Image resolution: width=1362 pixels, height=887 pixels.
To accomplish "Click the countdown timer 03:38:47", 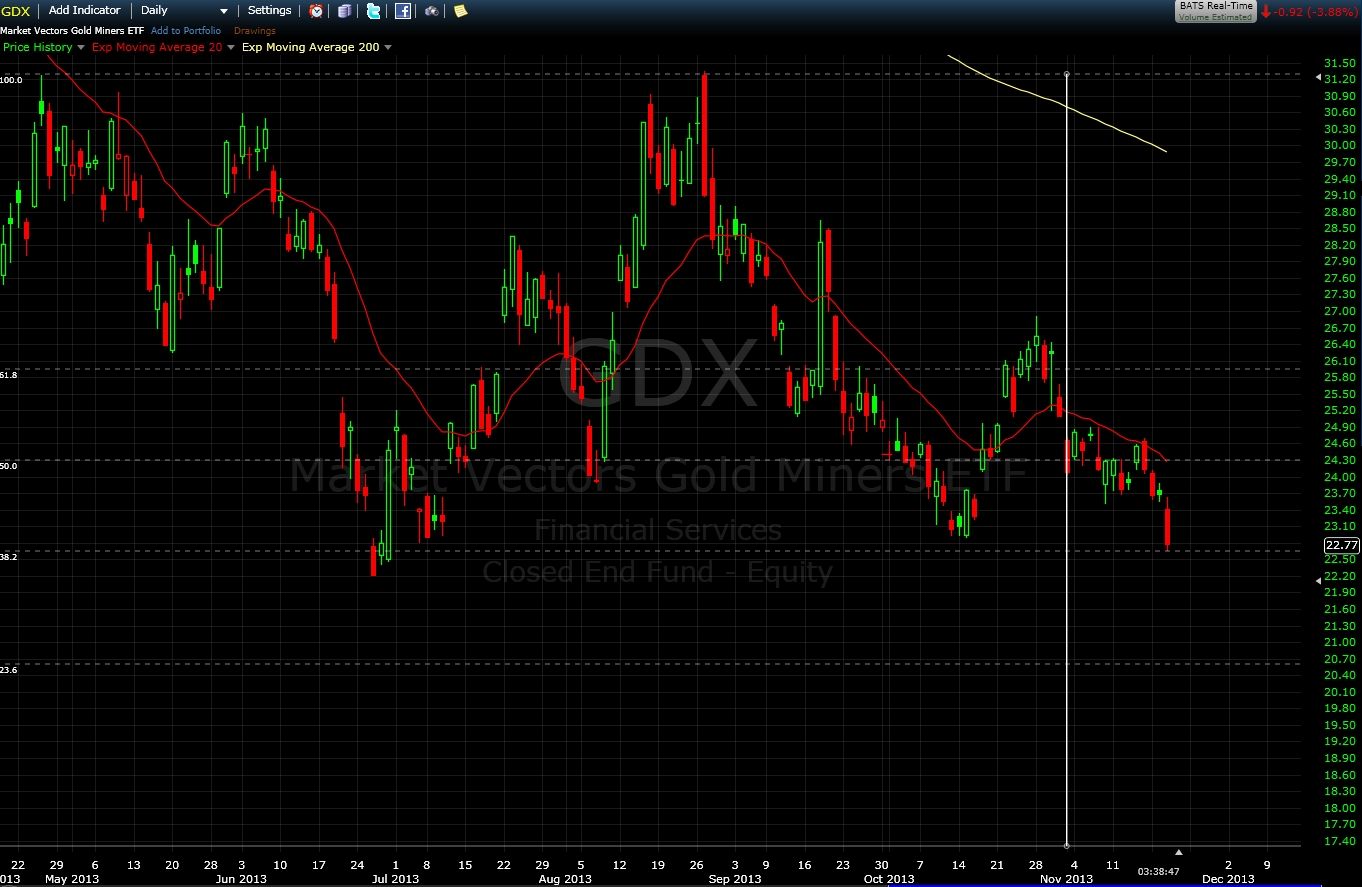I will (1158, 872).
